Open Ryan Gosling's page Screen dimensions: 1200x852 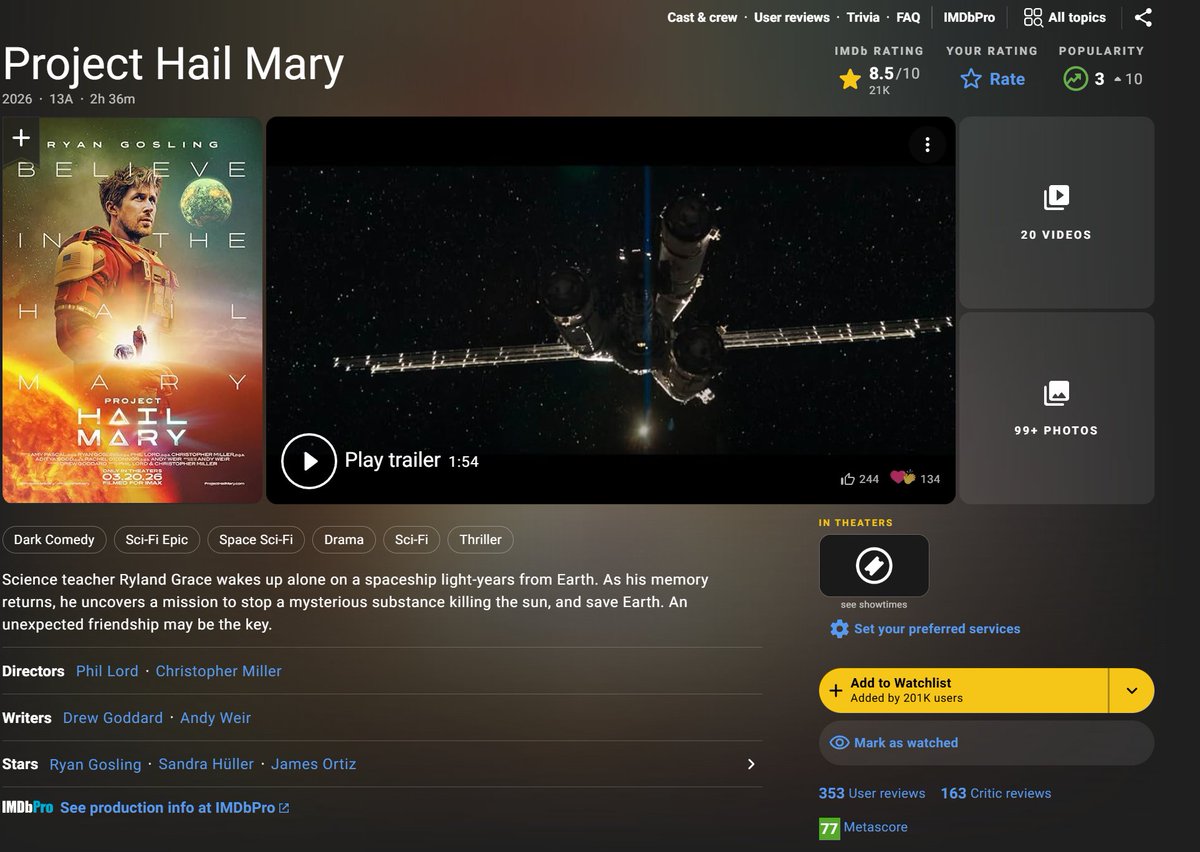96,764
